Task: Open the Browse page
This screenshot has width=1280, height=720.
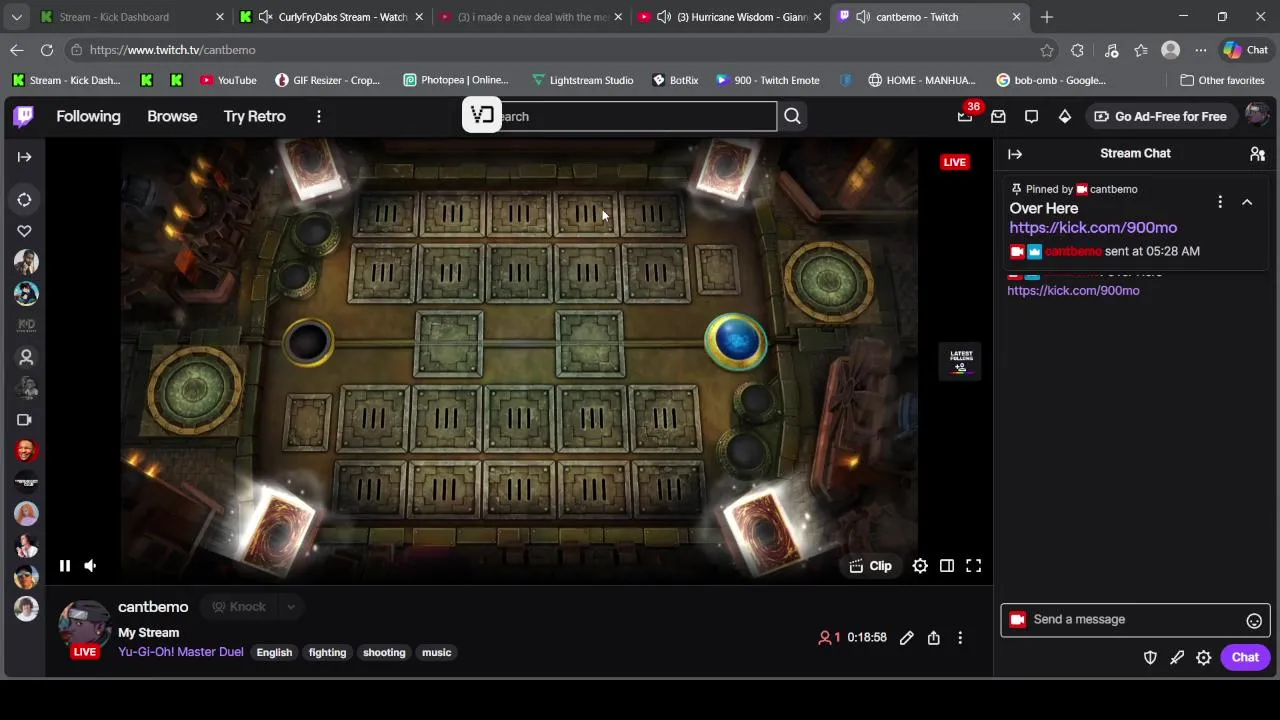Action: (x=172, y=116)
